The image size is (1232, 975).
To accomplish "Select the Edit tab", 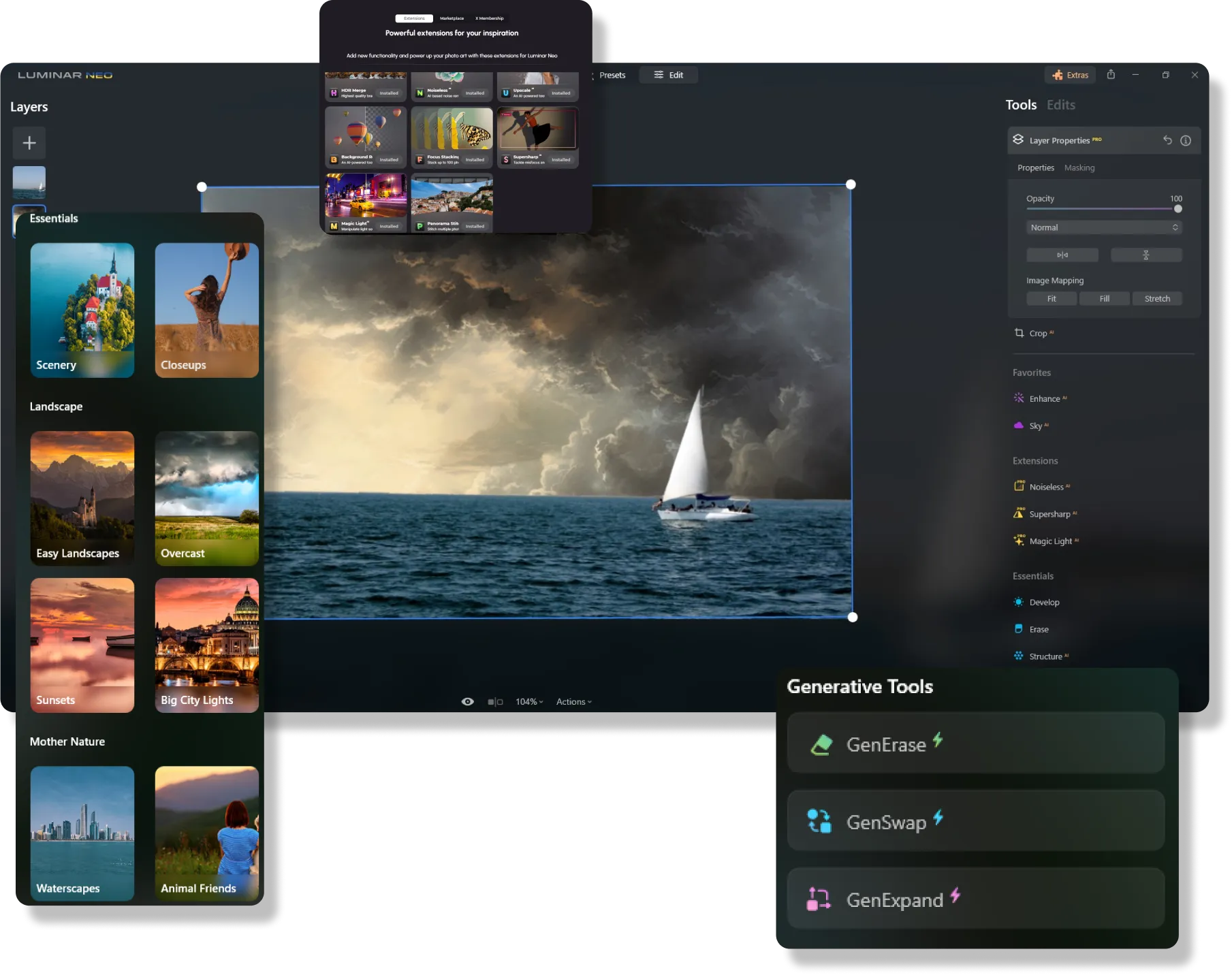I will coord(668,75).
